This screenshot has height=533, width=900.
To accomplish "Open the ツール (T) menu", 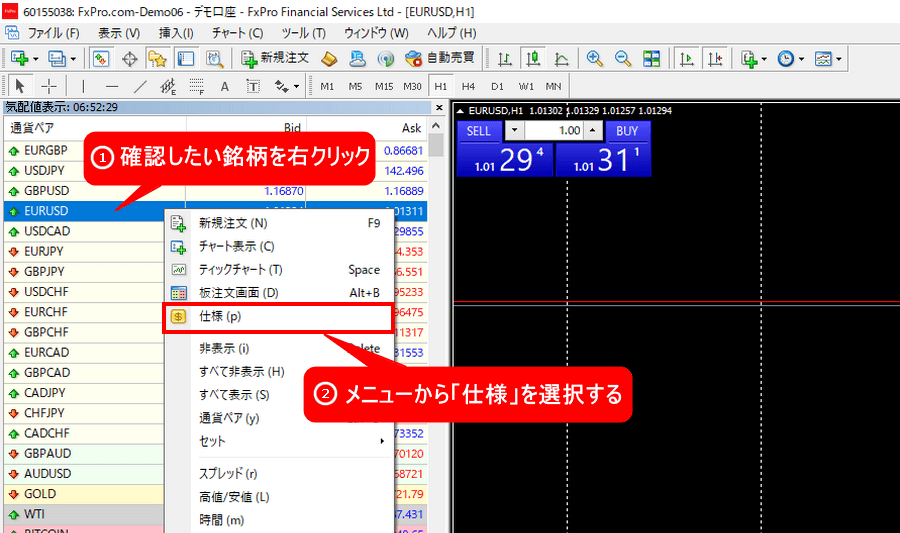I will tap(304, 33).
